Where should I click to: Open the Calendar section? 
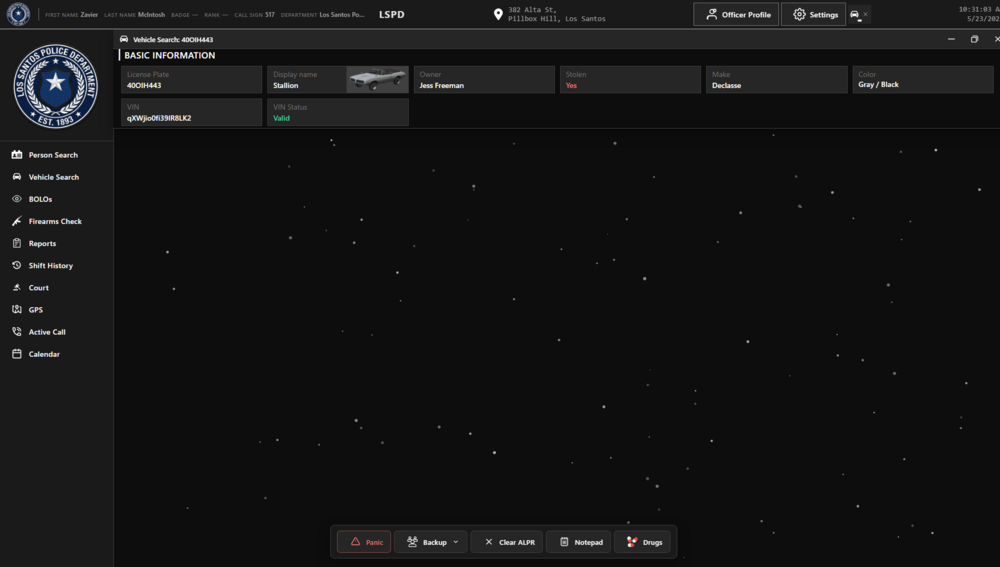(44, 354)
